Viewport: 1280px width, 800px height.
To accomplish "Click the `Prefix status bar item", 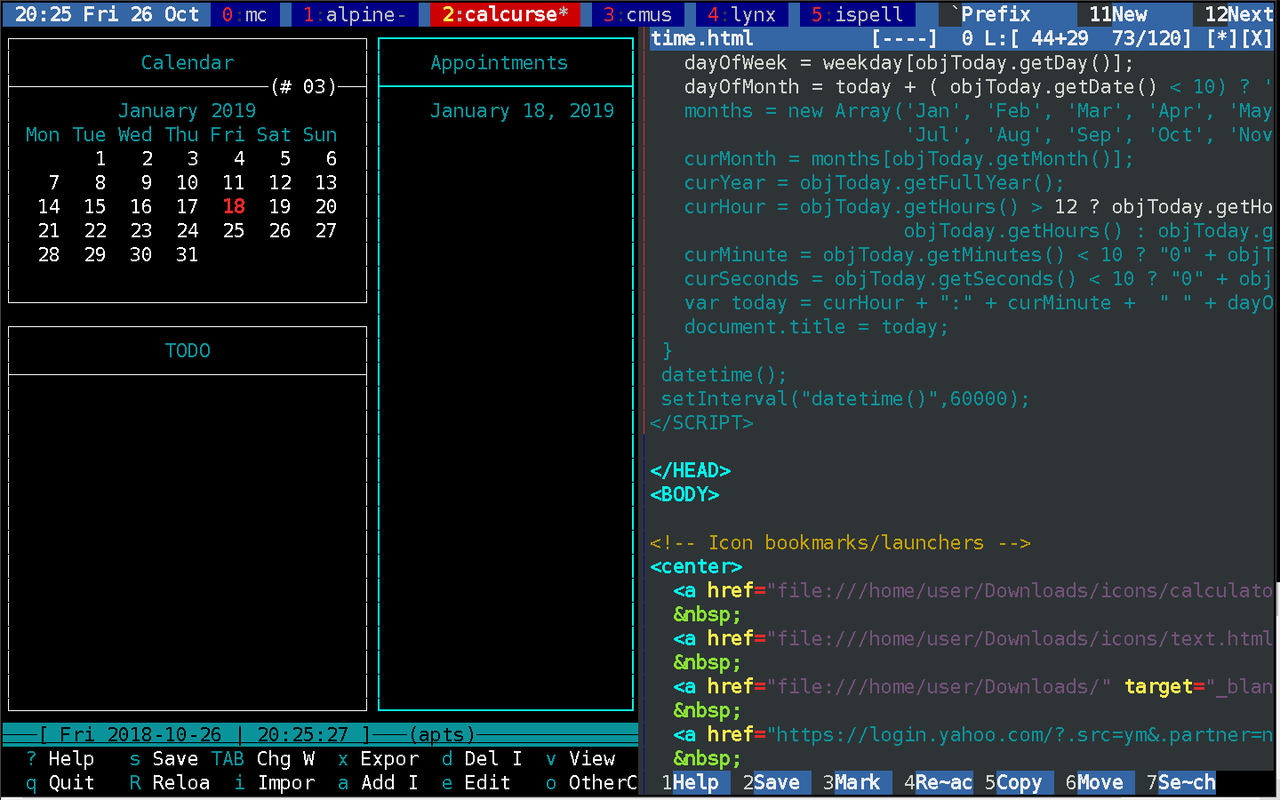I will coord(990,15).
